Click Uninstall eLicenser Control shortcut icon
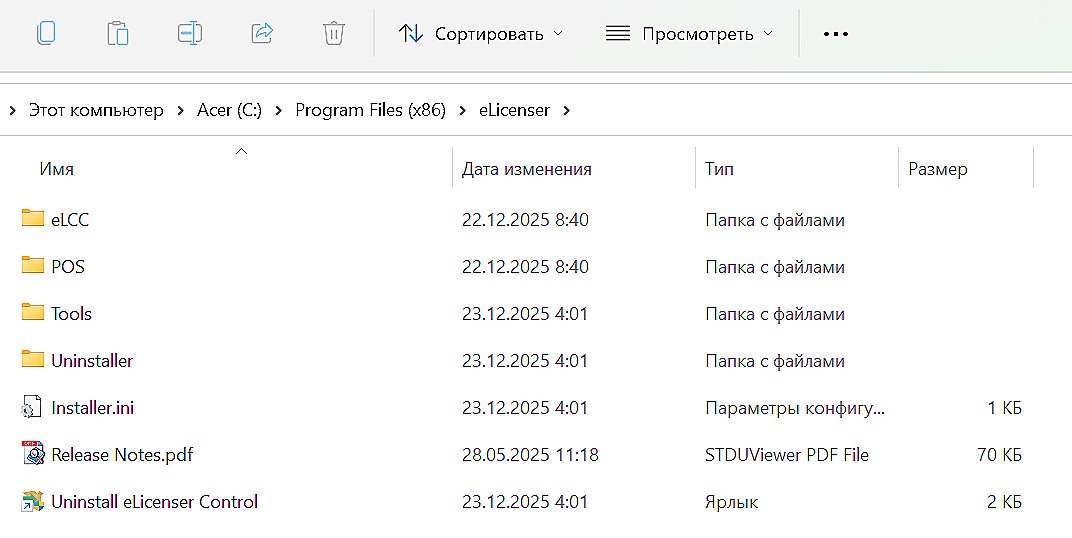Image resolution: width=1072 pixels, height=538 pixels. [32, 501]
